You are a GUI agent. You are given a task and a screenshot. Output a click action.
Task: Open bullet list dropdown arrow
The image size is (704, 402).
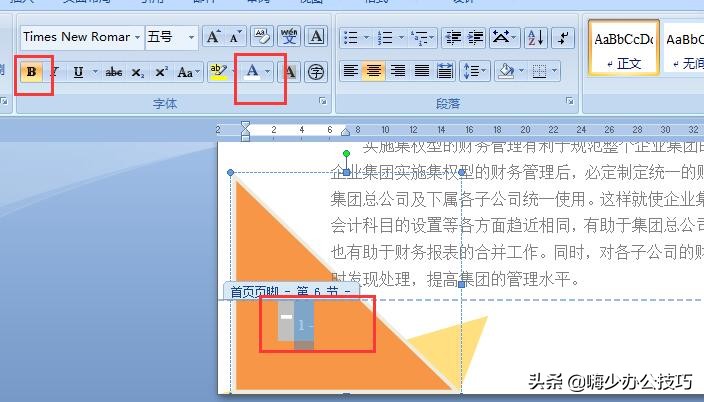coord(367,38)
